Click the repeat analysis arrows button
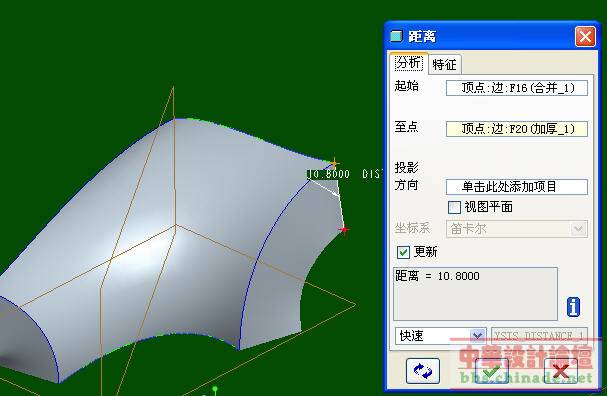 (423, 370)
